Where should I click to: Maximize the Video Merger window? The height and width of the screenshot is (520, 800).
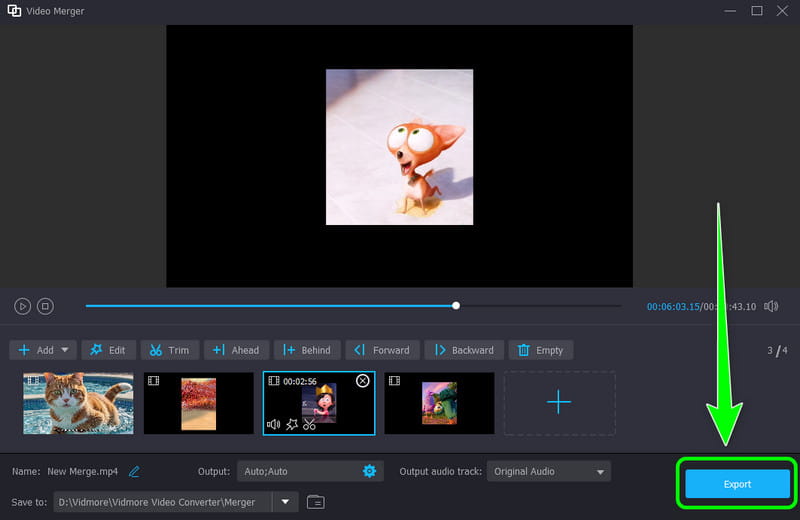pos(757,11)
